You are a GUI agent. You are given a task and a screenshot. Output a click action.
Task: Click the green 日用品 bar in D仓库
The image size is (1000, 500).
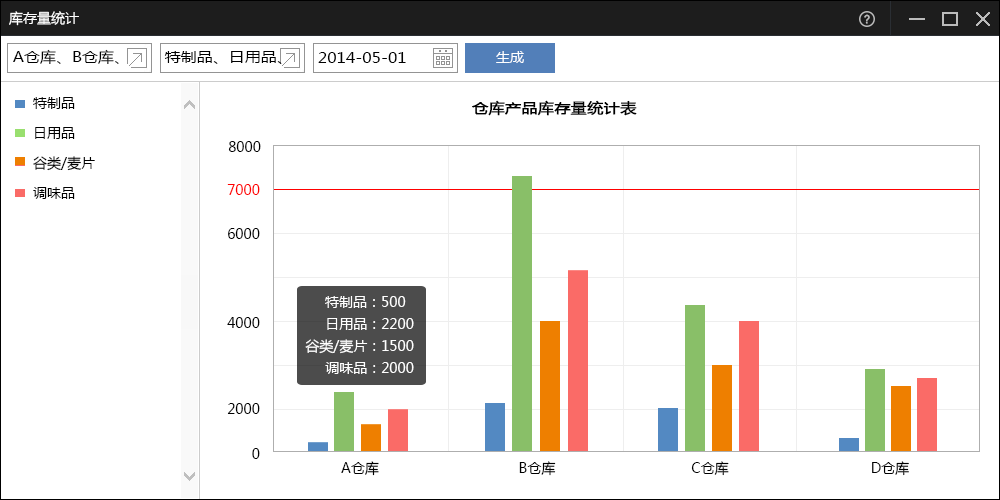click(x=875, y=410)
